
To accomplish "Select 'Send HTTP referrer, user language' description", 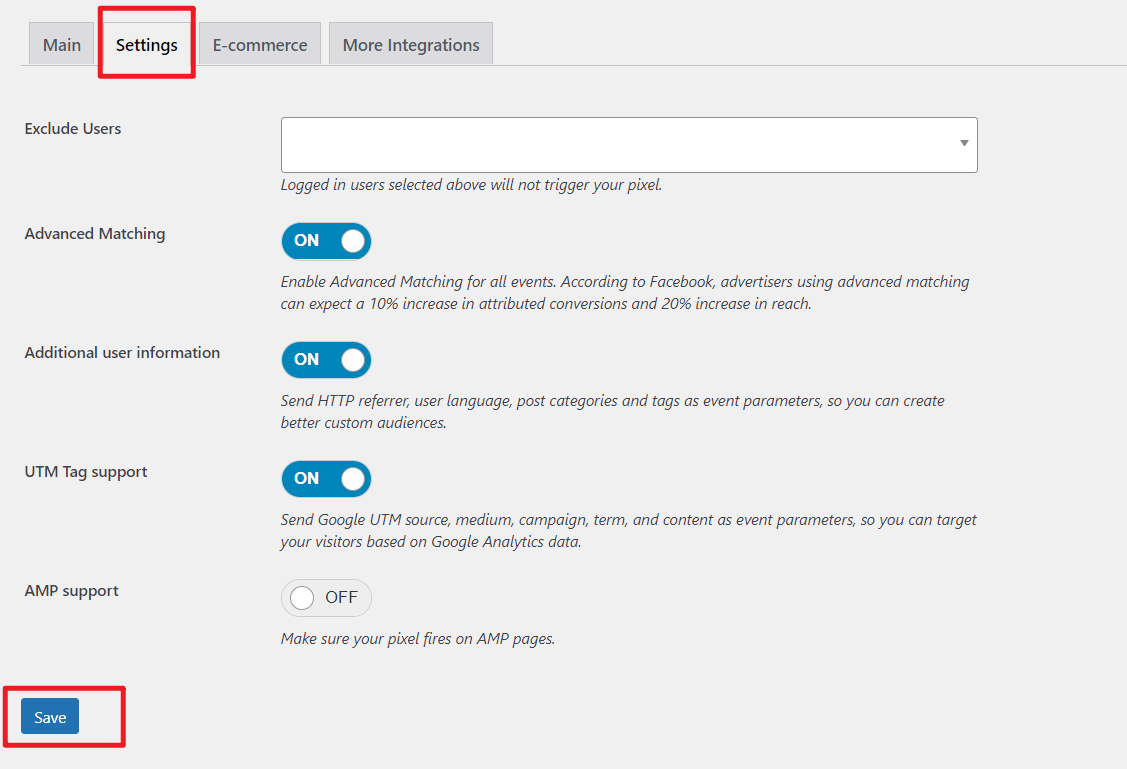I will point(612,412).
